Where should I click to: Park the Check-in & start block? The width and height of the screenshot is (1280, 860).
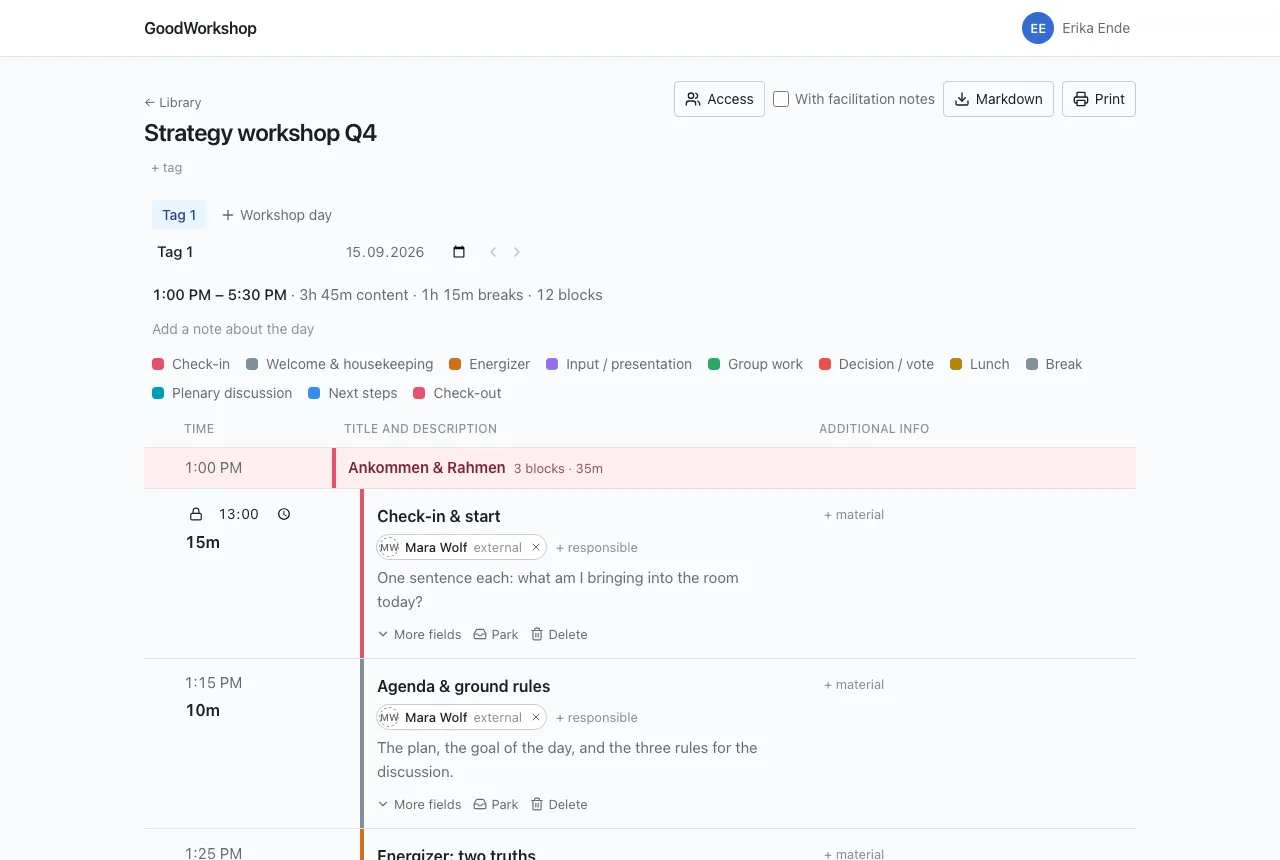pos(496,634)
